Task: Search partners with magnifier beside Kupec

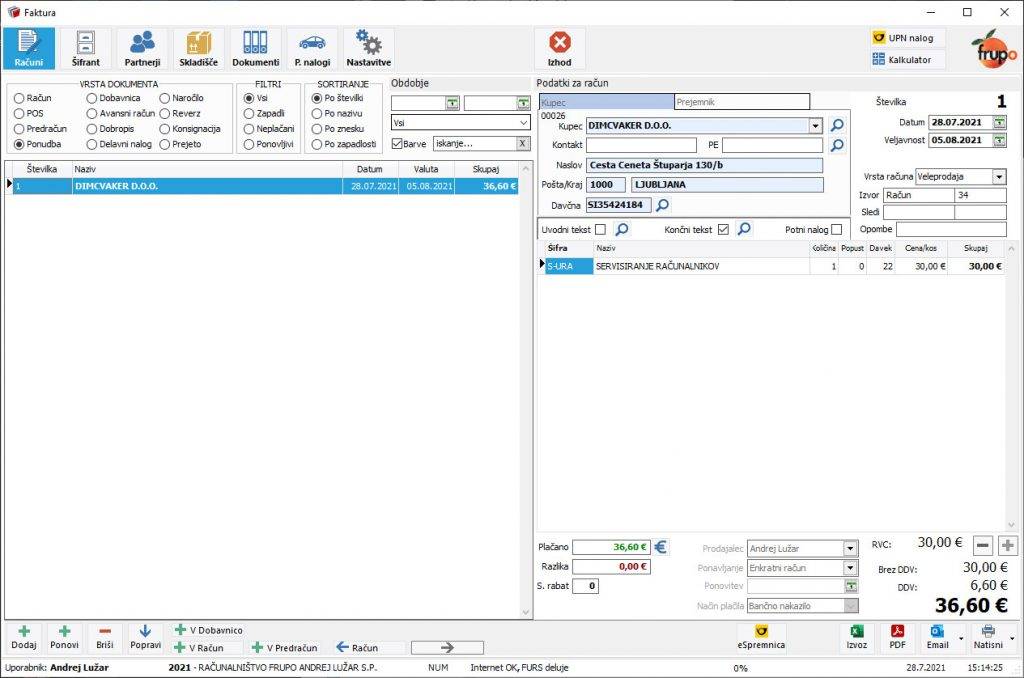Action: (837, 125)
